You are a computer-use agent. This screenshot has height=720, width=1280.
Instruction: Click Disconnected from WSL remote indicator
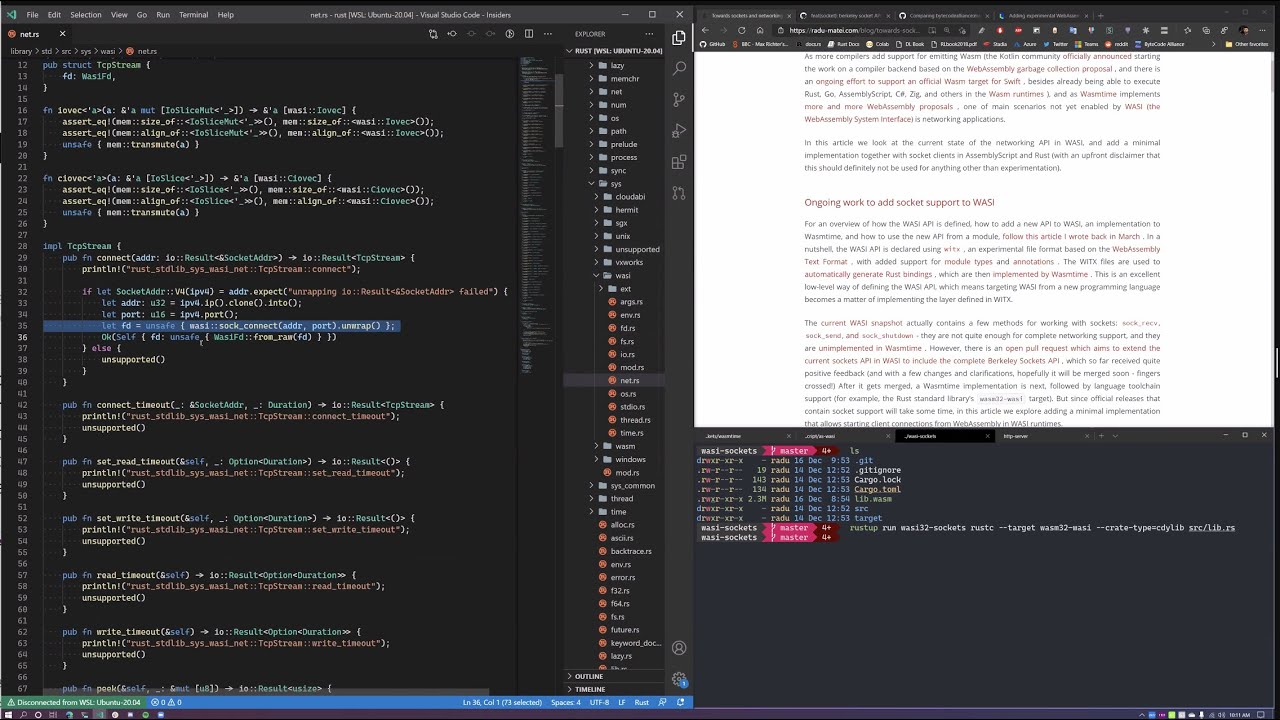click(72, 702)
